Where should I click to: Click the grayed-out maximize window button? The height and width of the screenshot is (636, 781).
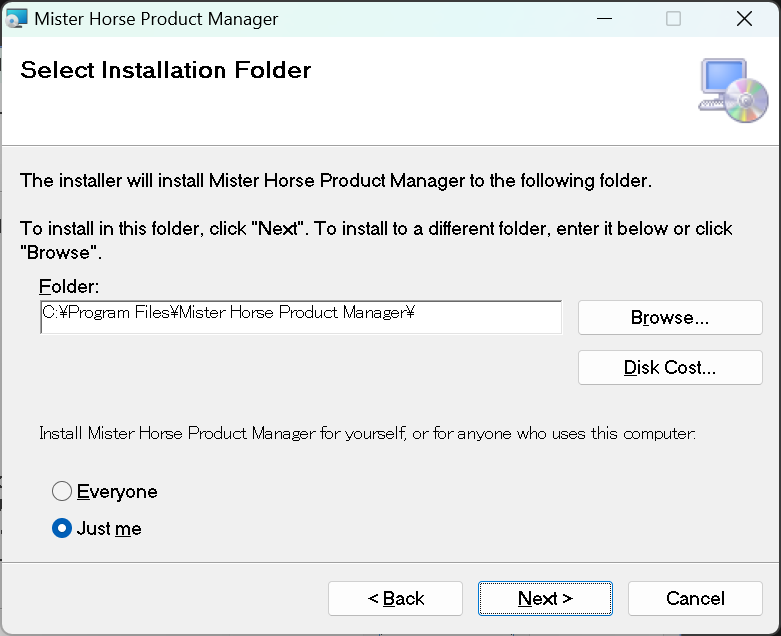pyautogui.click(x=673, y=19)
